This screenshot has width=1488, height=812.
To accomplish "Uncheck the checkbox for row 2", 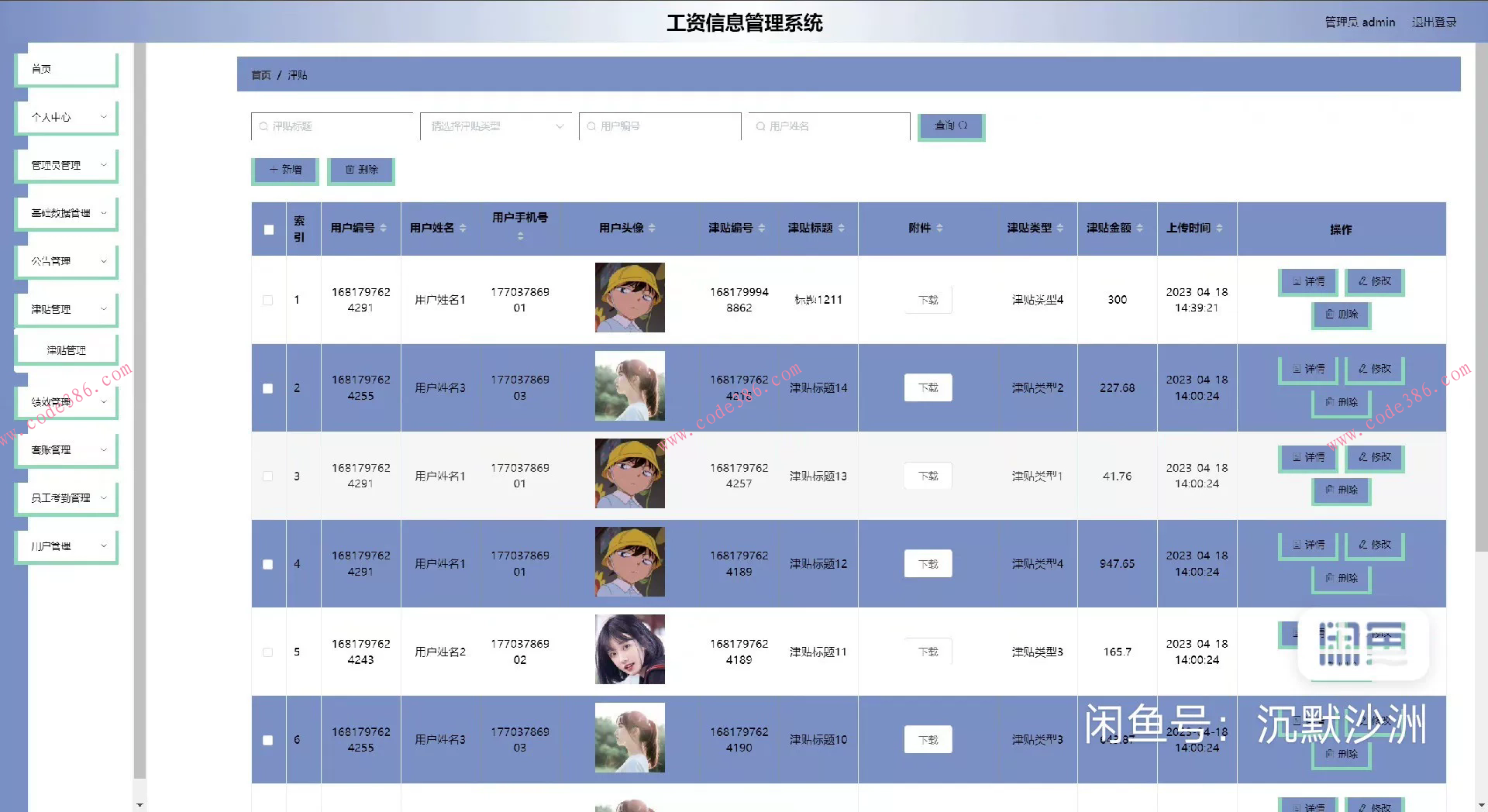I will (x=268, y=388).
